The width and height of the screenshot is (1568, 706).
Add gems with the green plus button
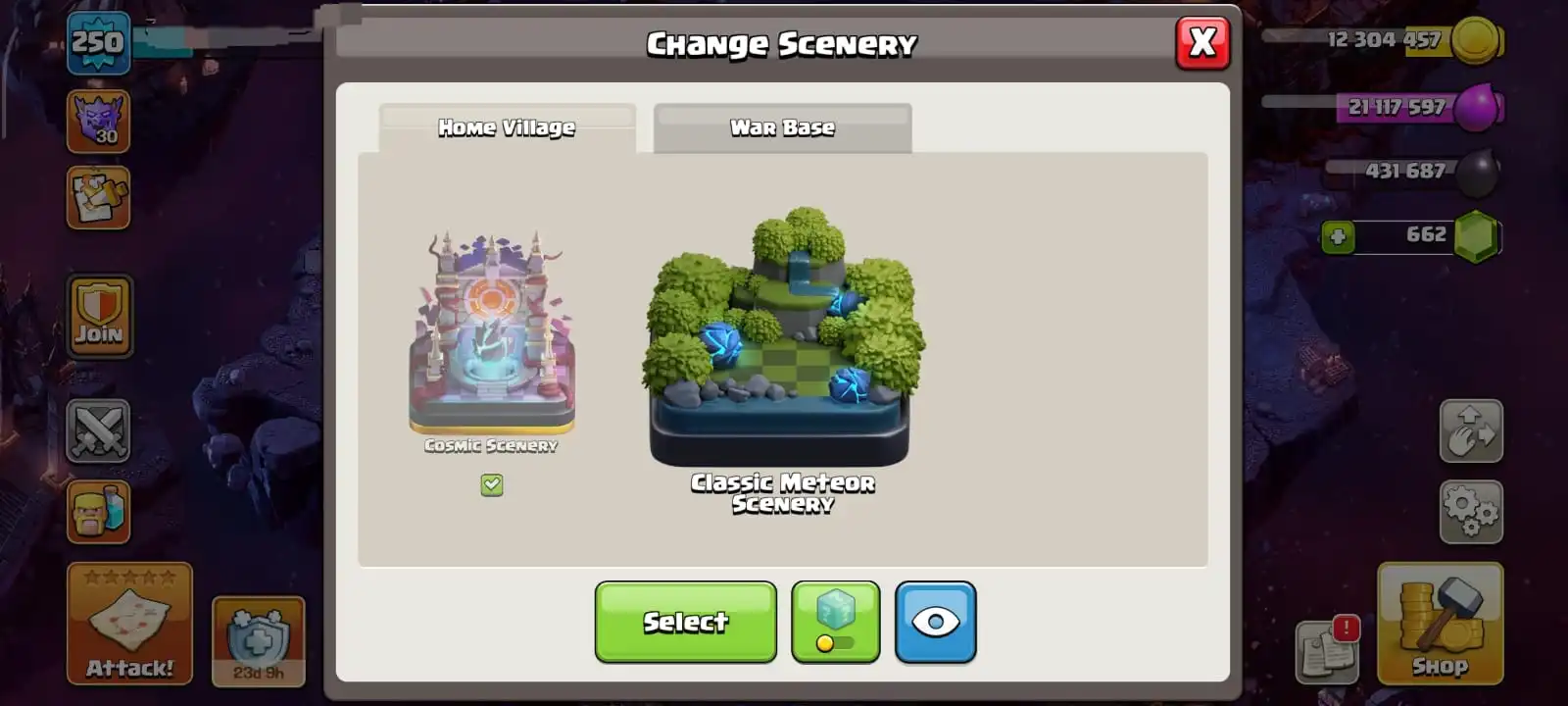pos(1338,236)
